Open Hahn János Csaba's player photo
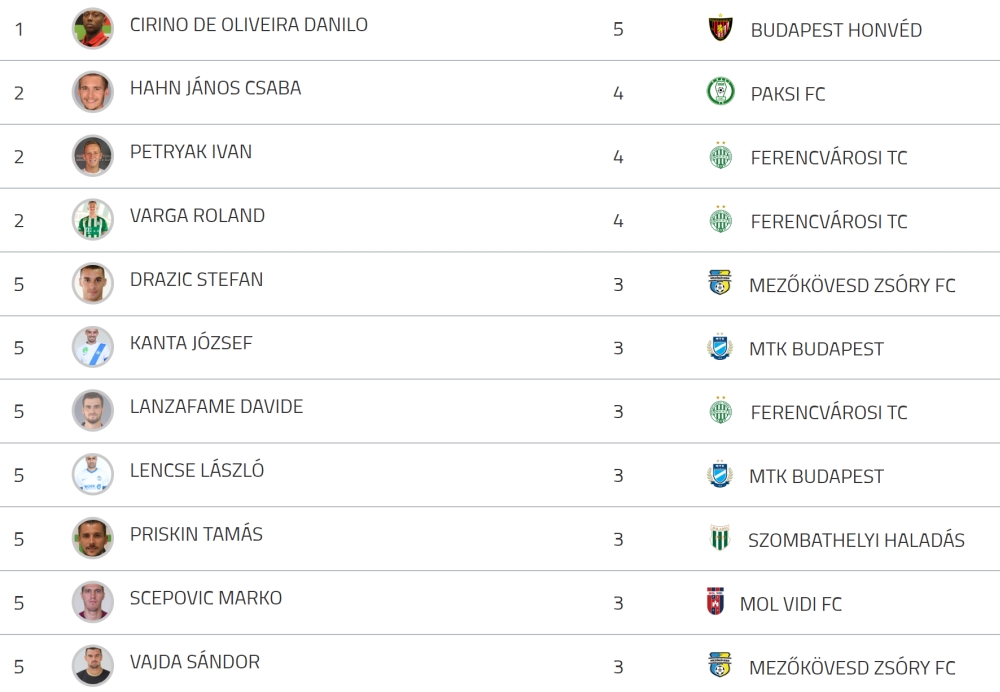 (x=93, y=92)
